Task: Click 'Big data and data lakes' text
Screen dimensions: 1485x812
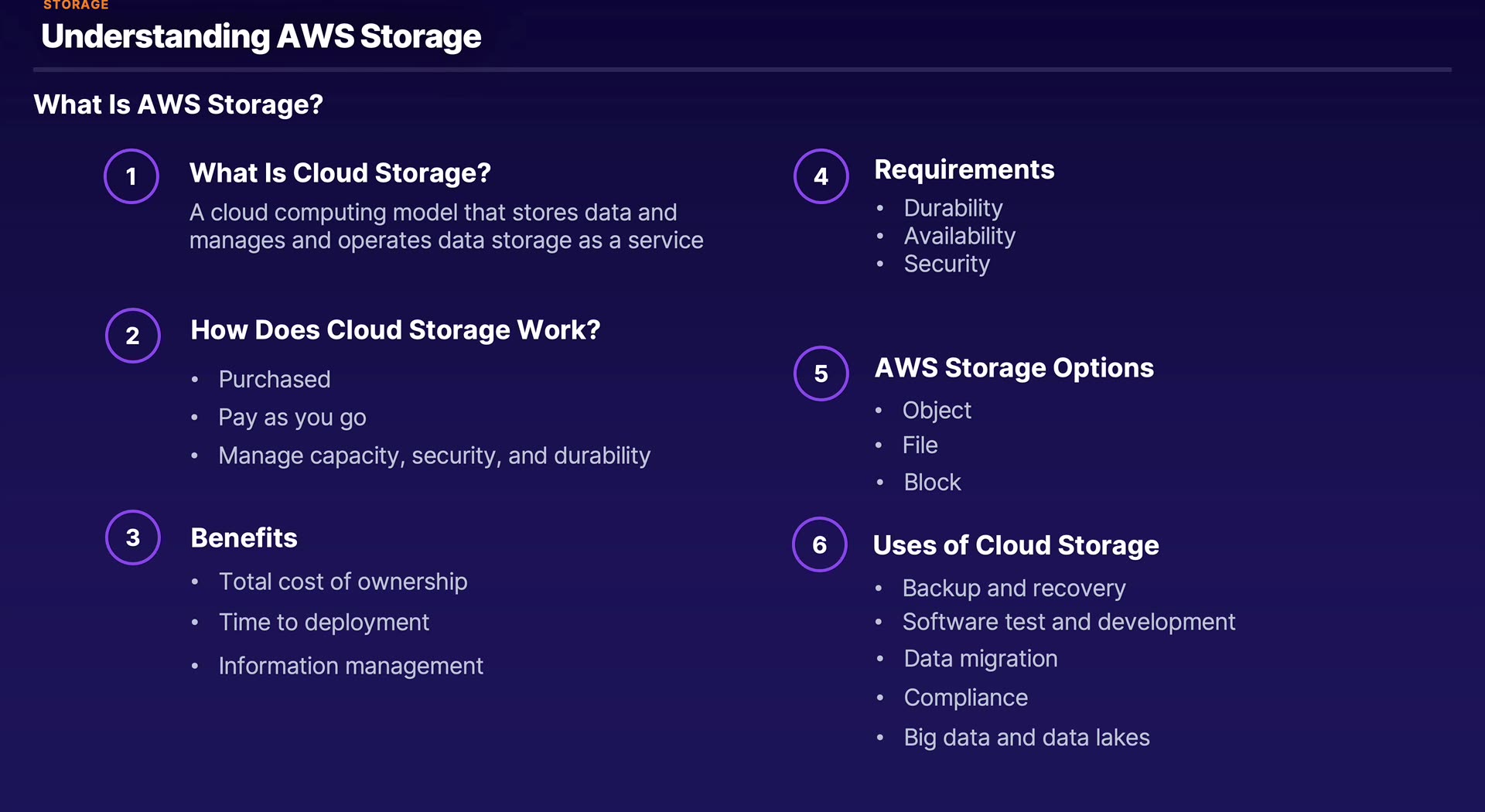Action: [1026, 738]
